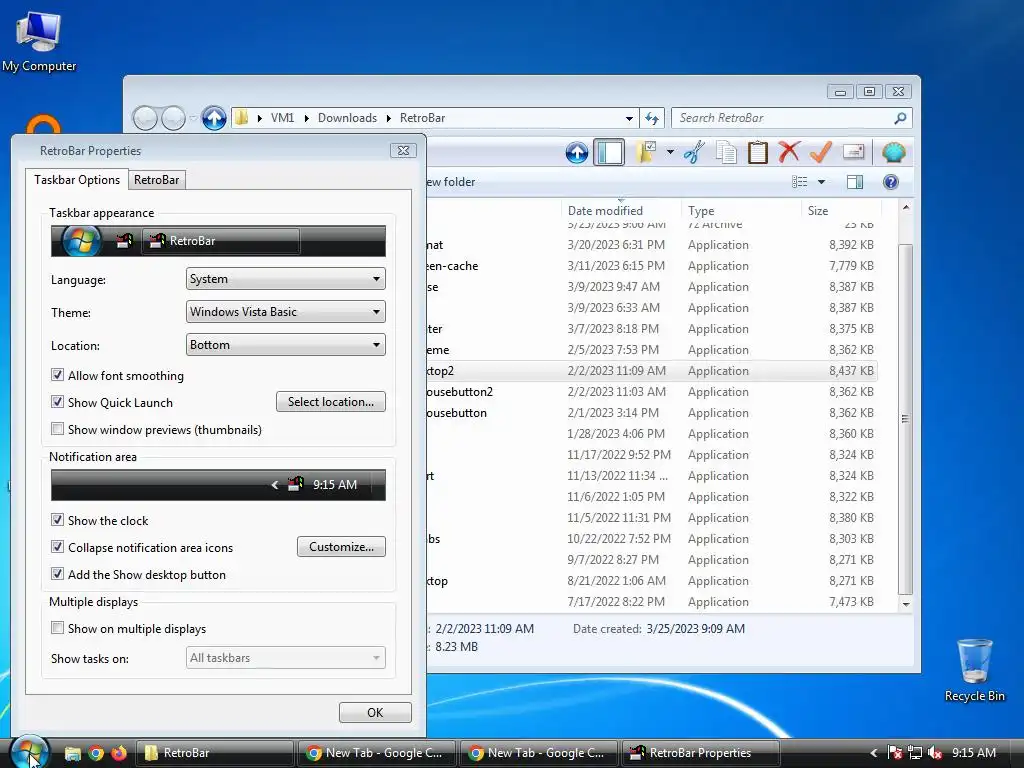Click the Action Center flag tray icon

tap(895, 753)
